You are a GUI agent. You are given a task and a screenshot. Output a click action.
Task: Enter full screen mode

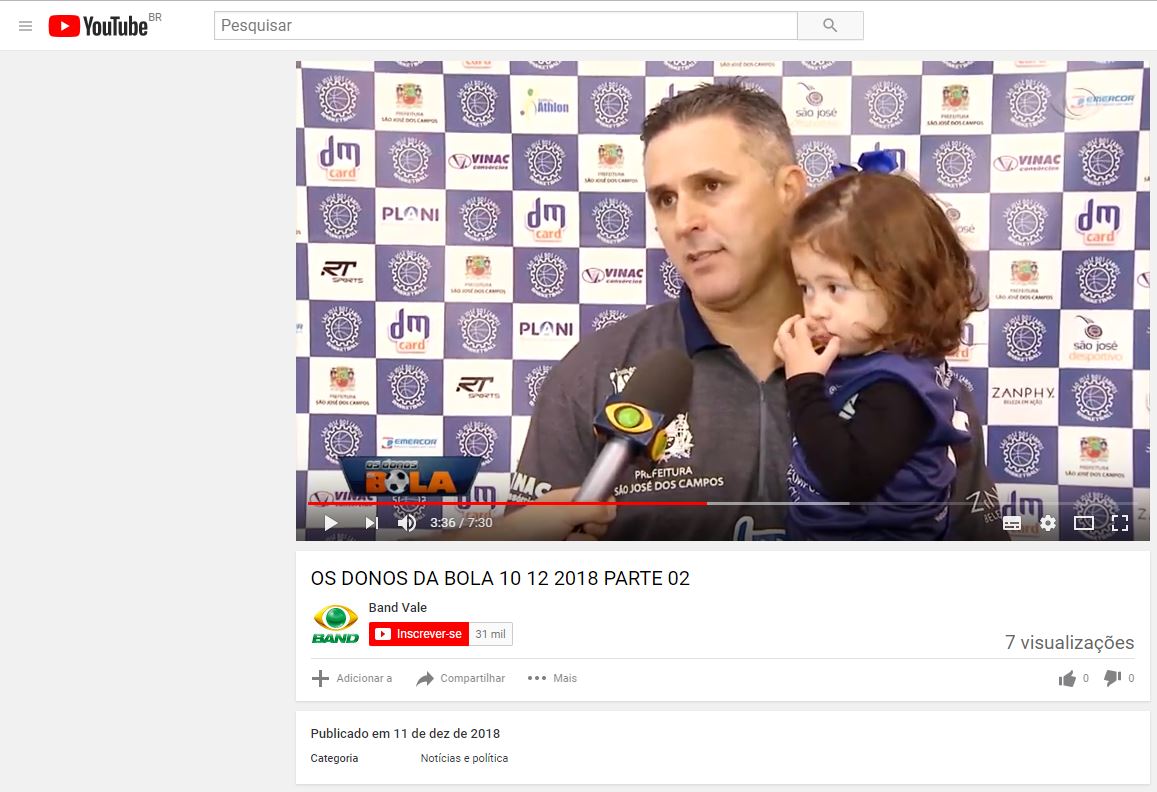[1120, 522]
